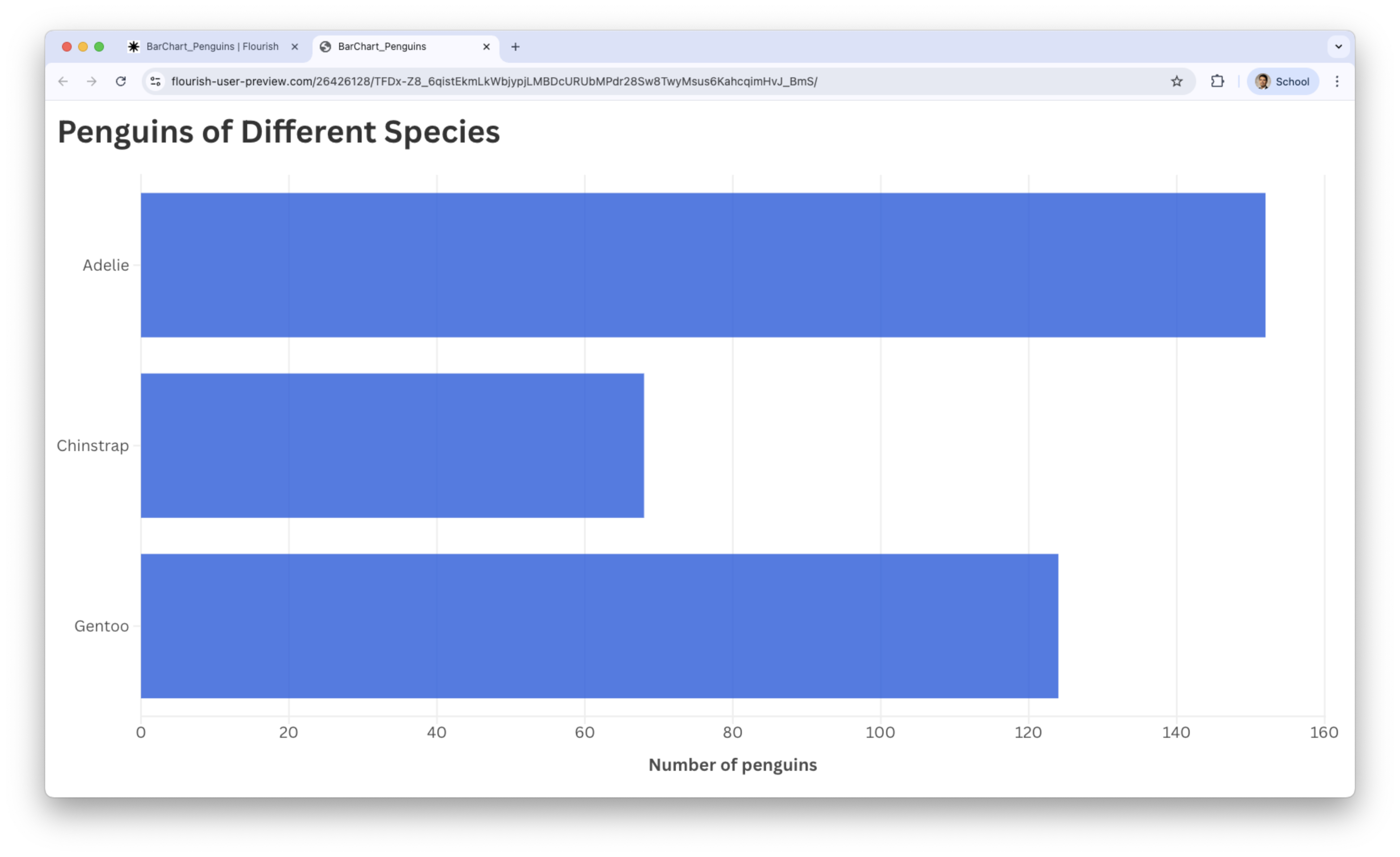The height and width of the screenshot is (857, 1400).
Task: Switch to BarChart_Penguins | Flourish tab
Action: pyautogui.click(x=212, y=47)
